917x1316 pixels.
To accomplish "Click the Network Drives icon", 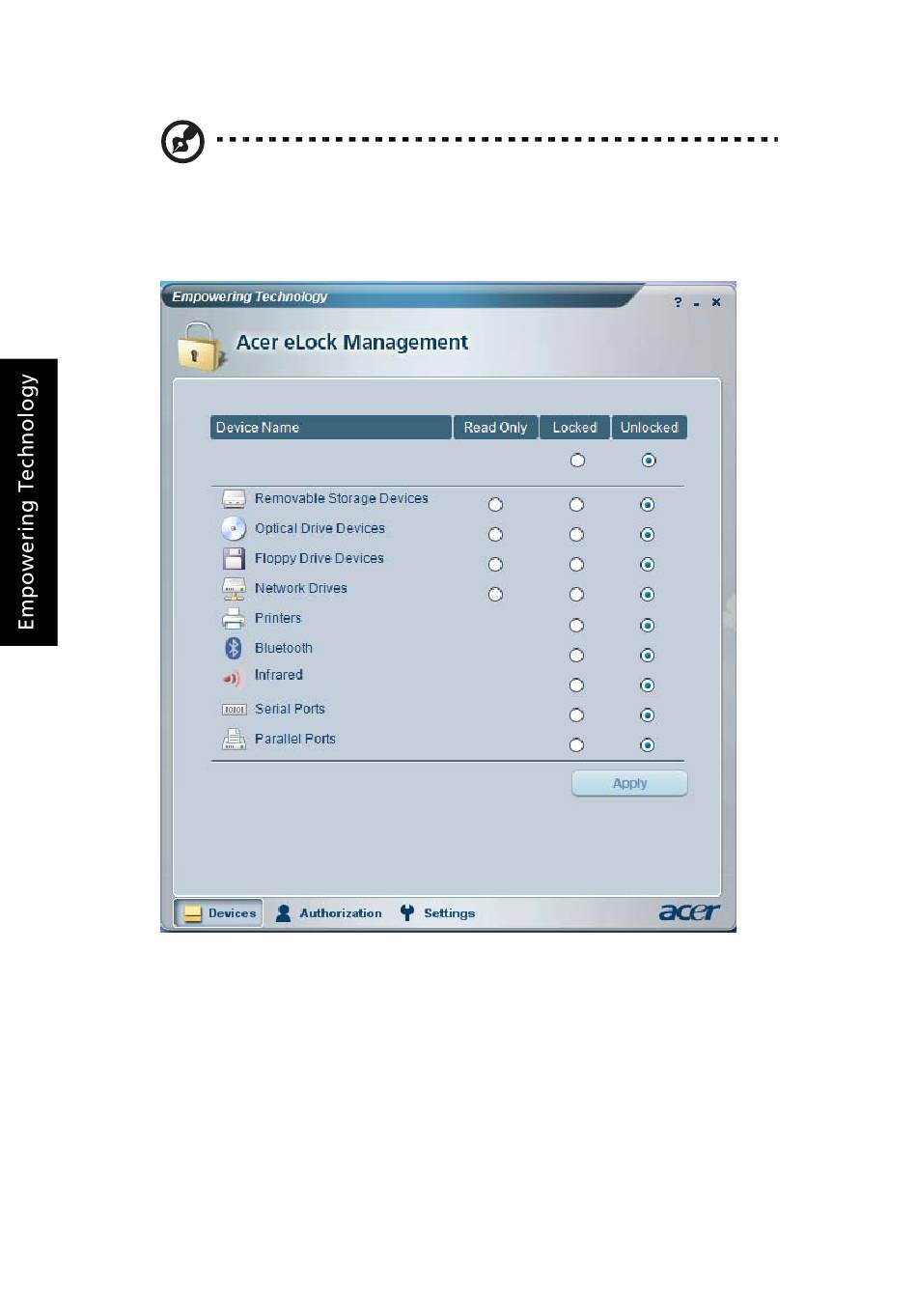I will (x=234, y=589).
